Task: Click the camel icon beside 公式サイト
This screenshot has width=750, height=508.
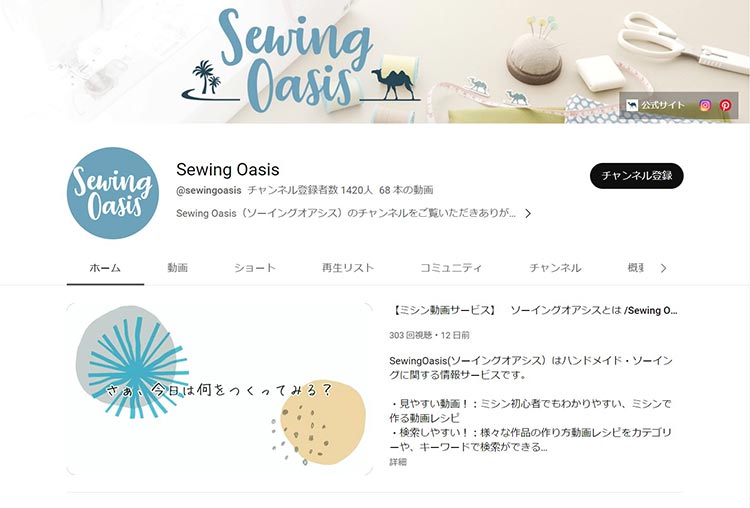Action: 632,105
